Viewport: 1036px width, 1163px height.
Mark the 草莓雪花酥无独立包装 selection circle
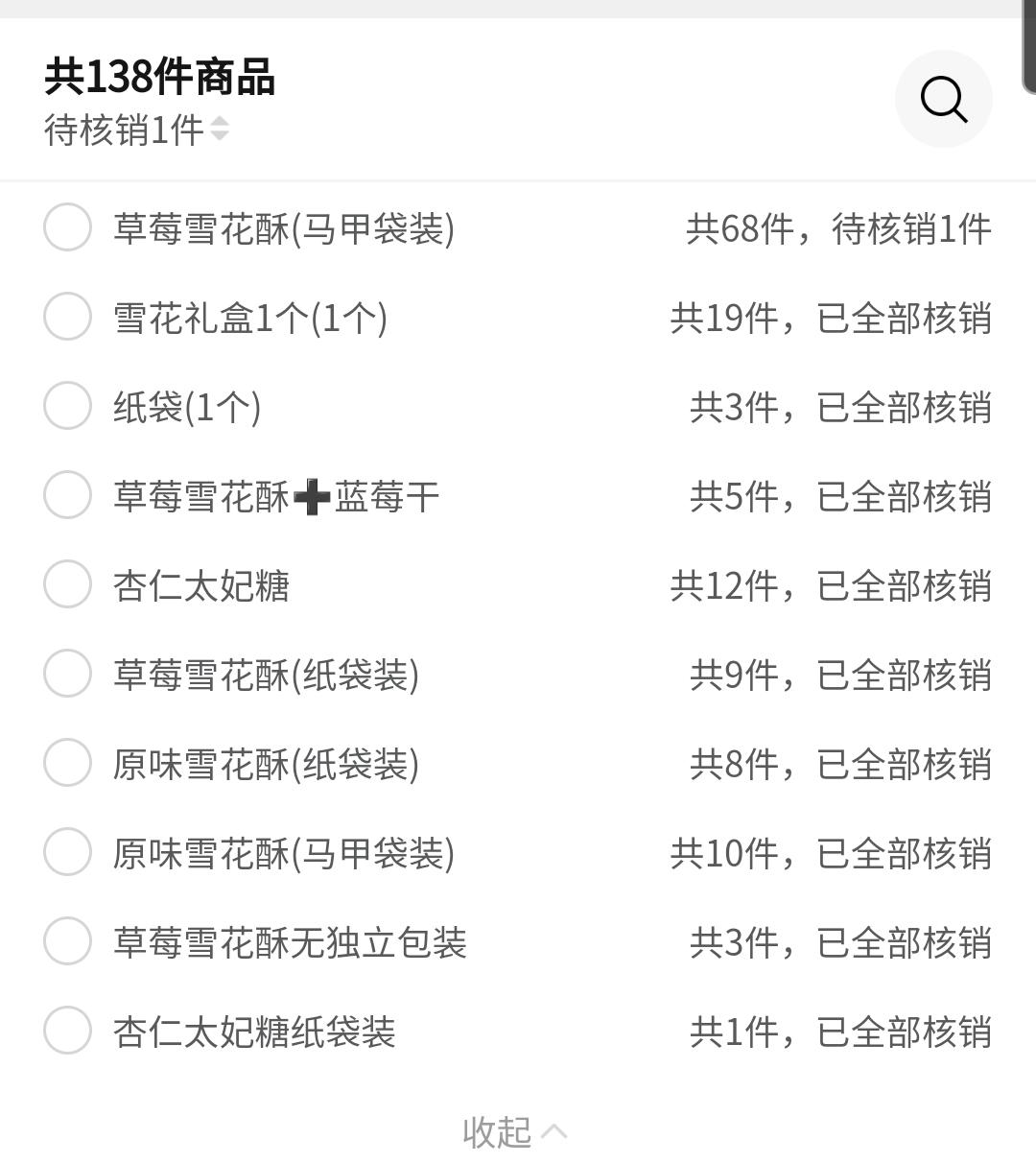coord(67,942)
